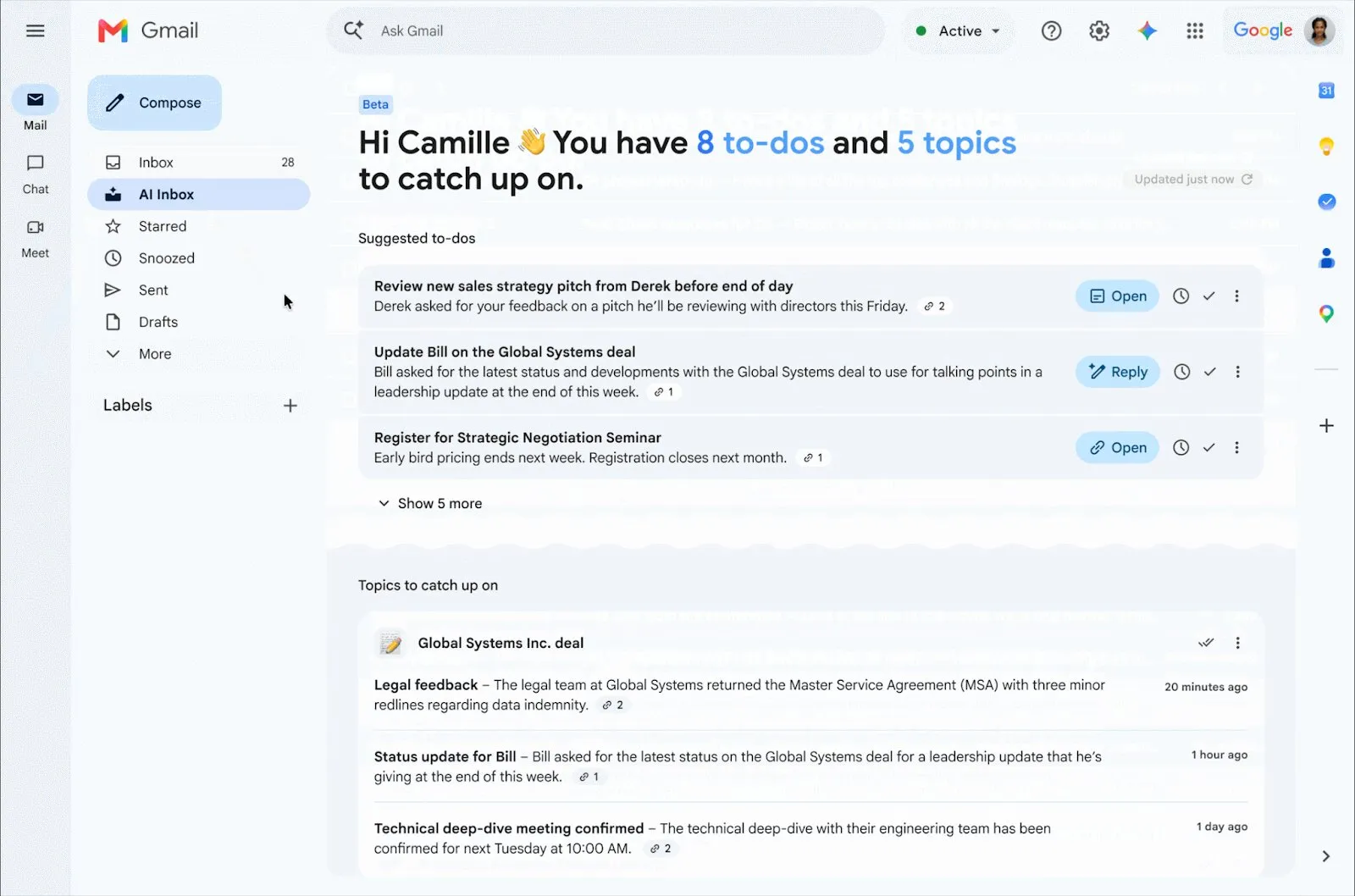Click the Compose button
1355x896 pixels.
pyautogui.click(x=154, y=102)
